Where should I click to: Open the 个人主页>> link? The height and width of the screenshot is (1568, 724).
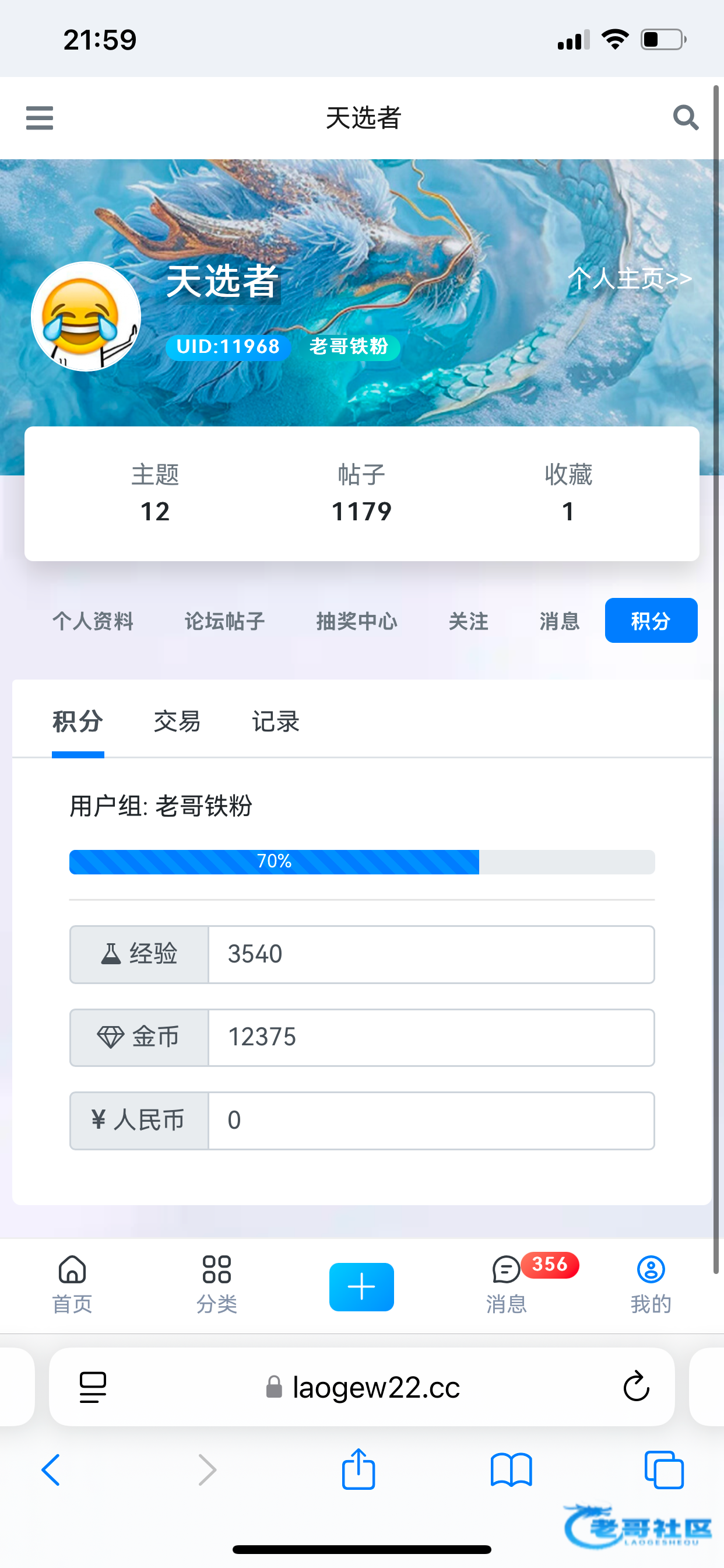point(630,278)
